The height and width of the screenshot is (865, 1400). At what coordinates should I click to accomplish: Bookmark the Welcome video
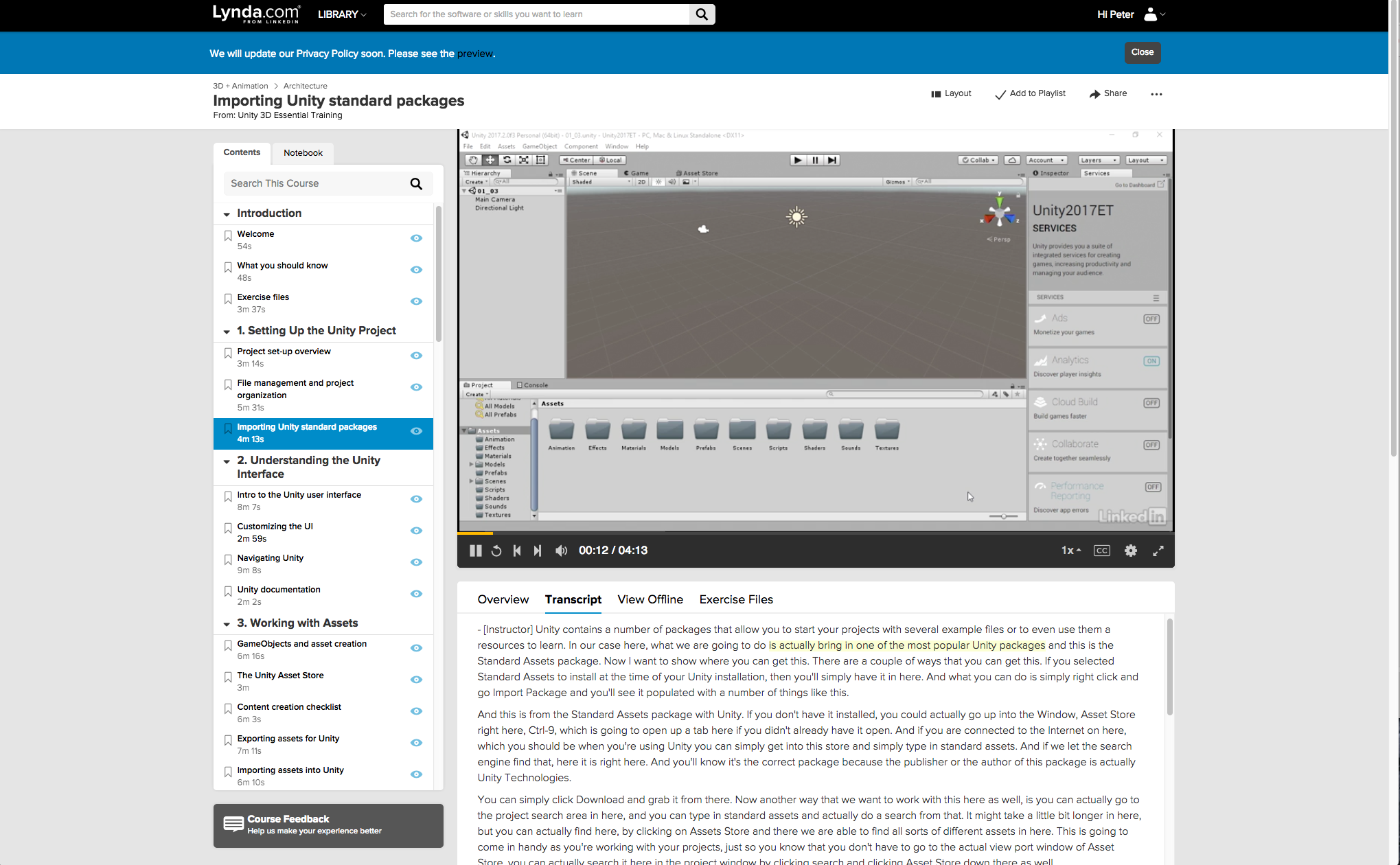click(x=228, y=235)
